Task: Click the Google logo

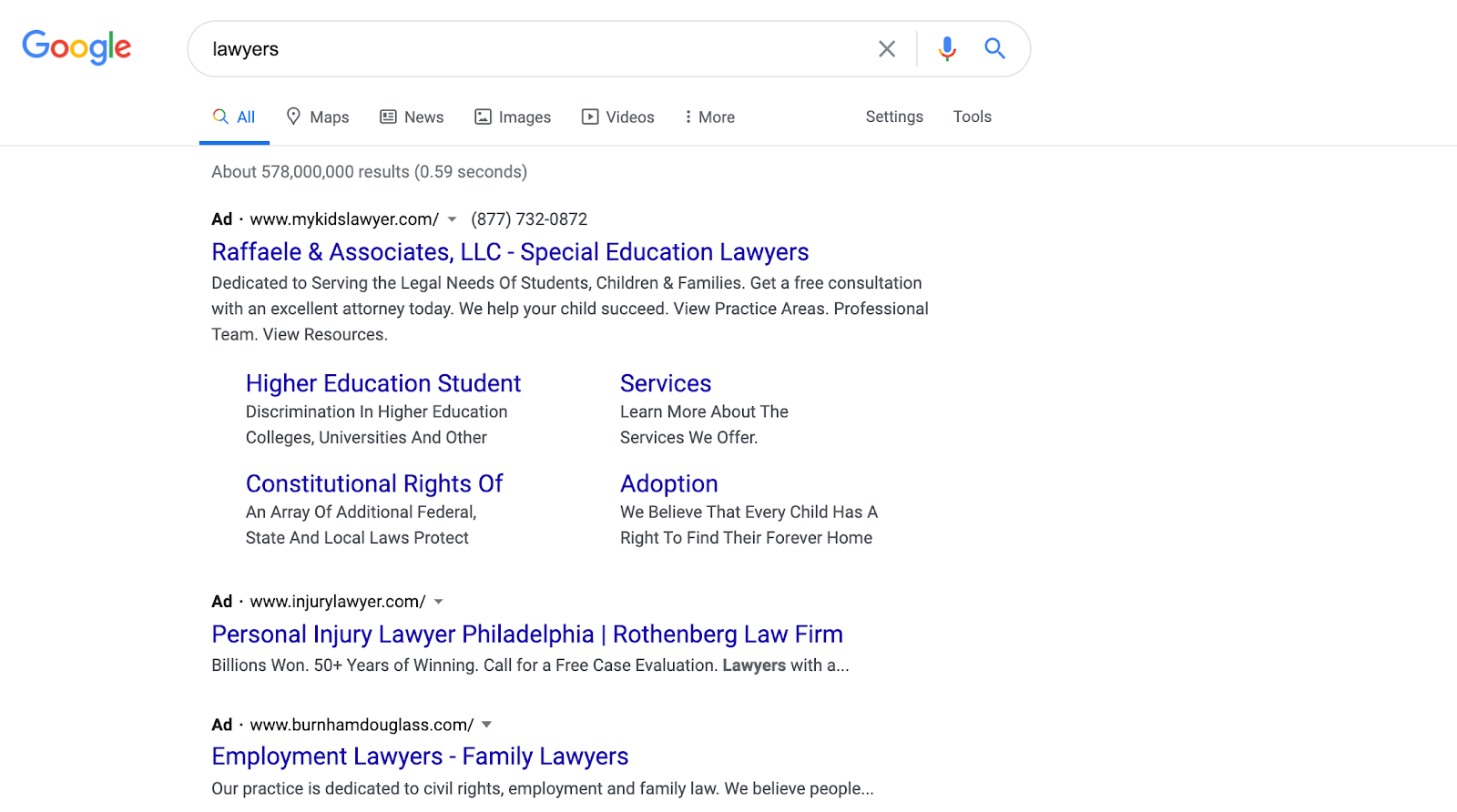Action: (x=76, y=48)
